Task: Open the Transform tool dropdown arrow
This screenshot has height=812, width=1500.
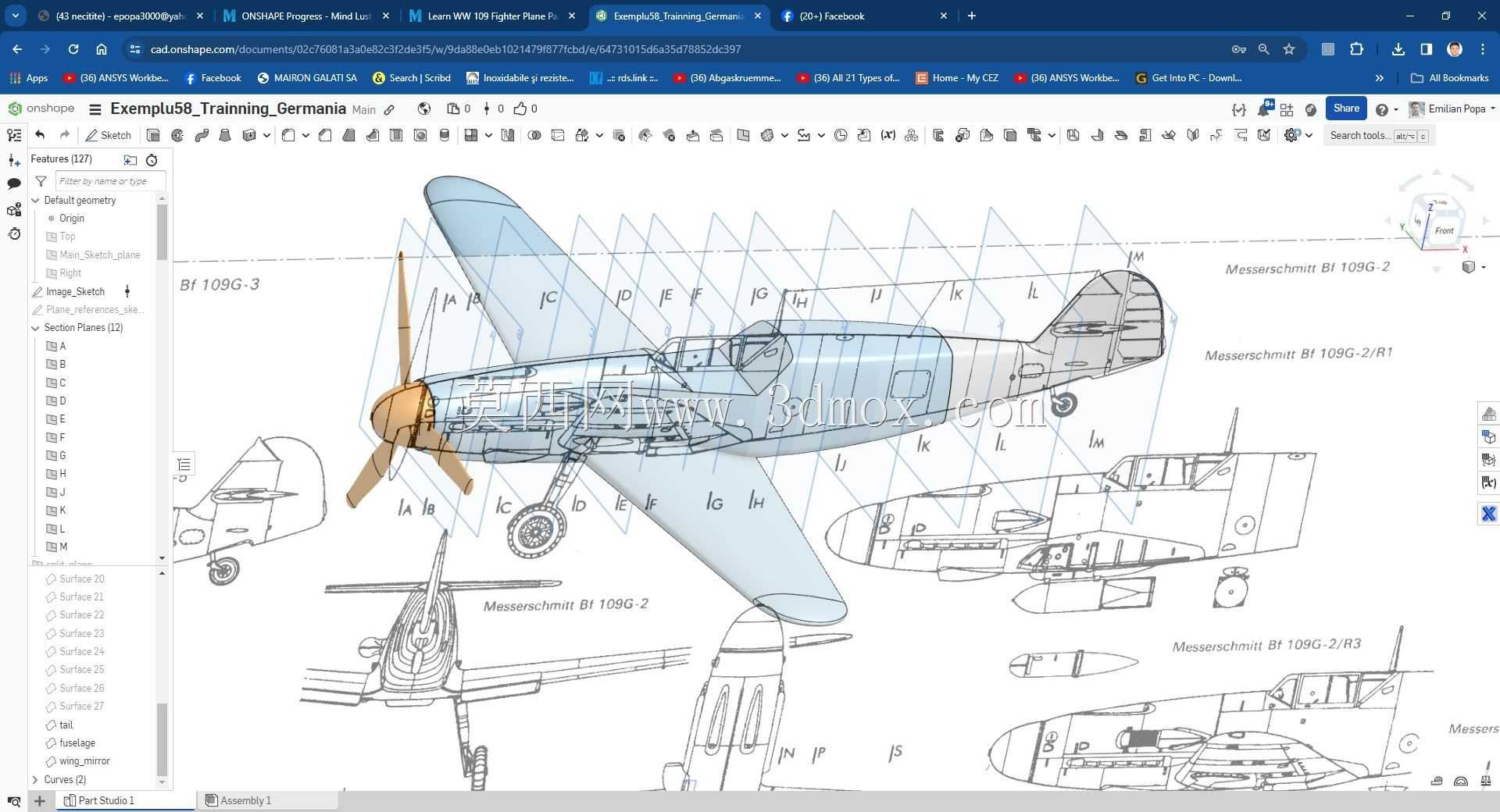Action: (599, 135)
